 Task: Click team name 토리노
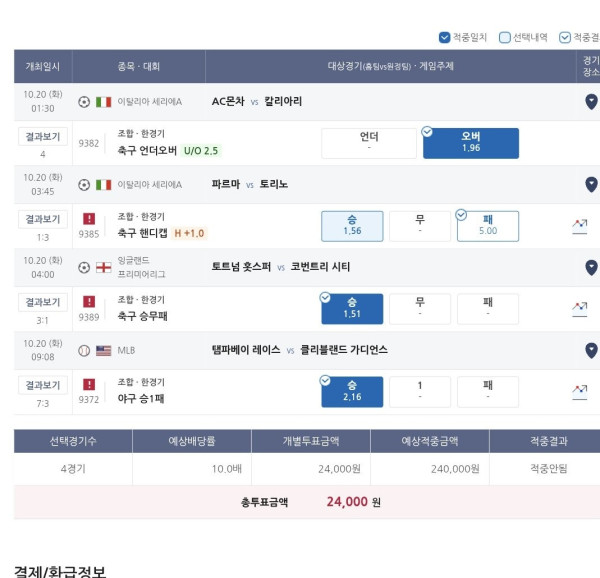[x=274, y=184]
